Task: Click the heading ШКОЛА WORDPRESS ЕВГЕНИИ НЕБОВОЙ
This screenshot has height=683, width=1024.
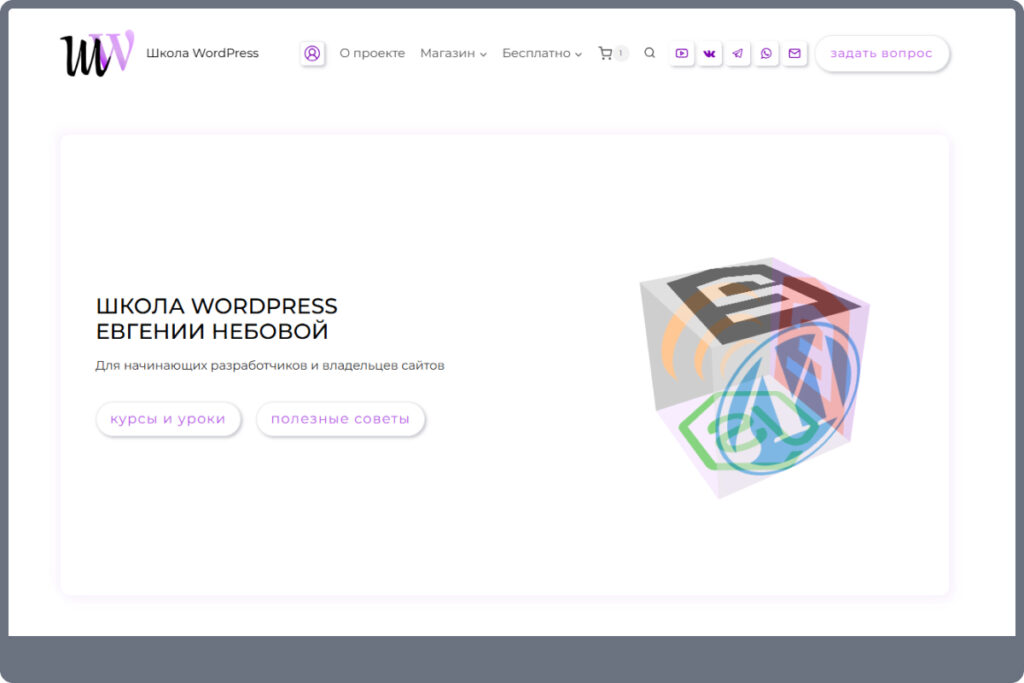Action: tap(216, 319)
